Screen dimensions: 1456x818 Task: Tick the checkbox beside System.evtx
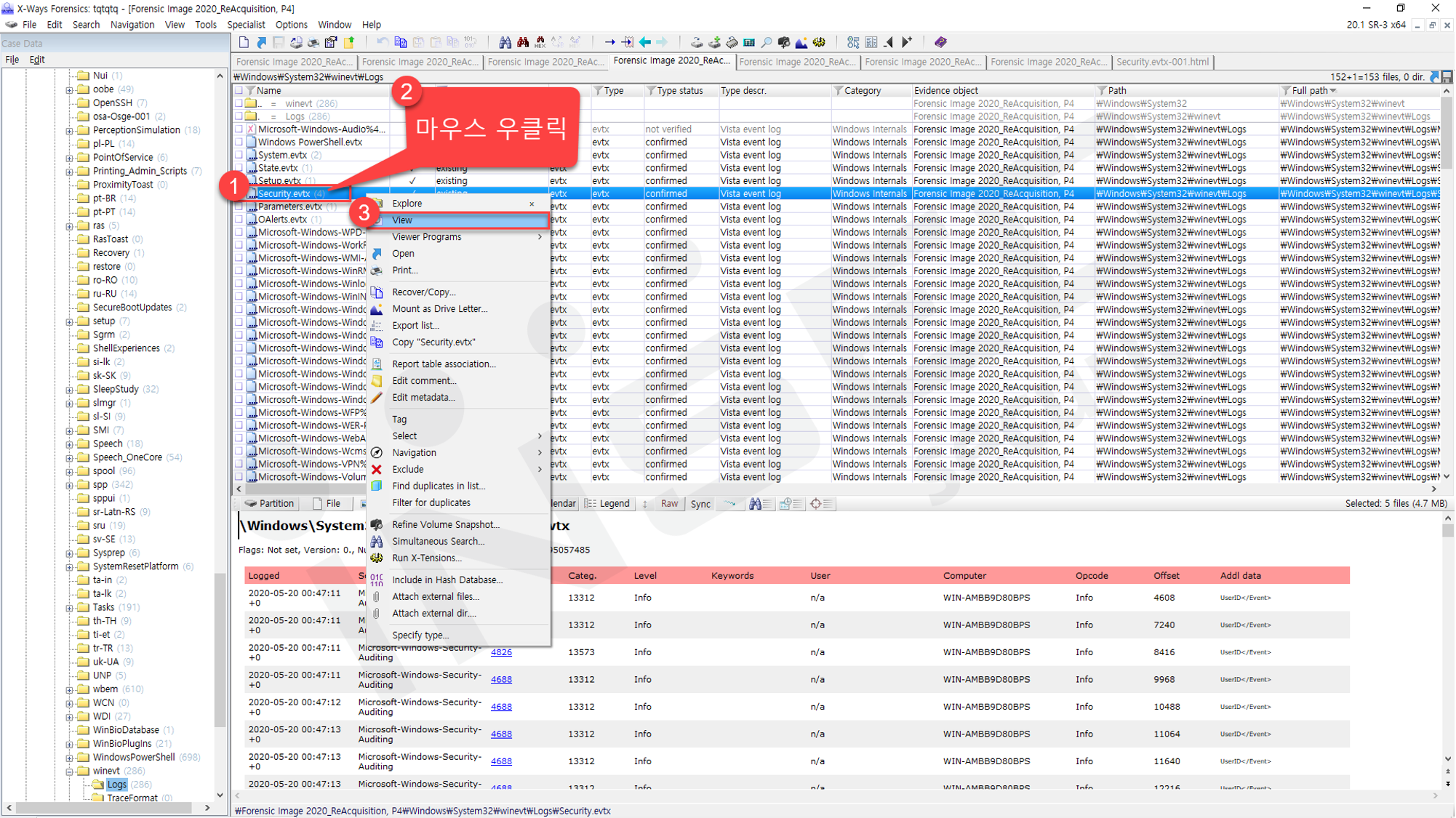click(239, 155)
